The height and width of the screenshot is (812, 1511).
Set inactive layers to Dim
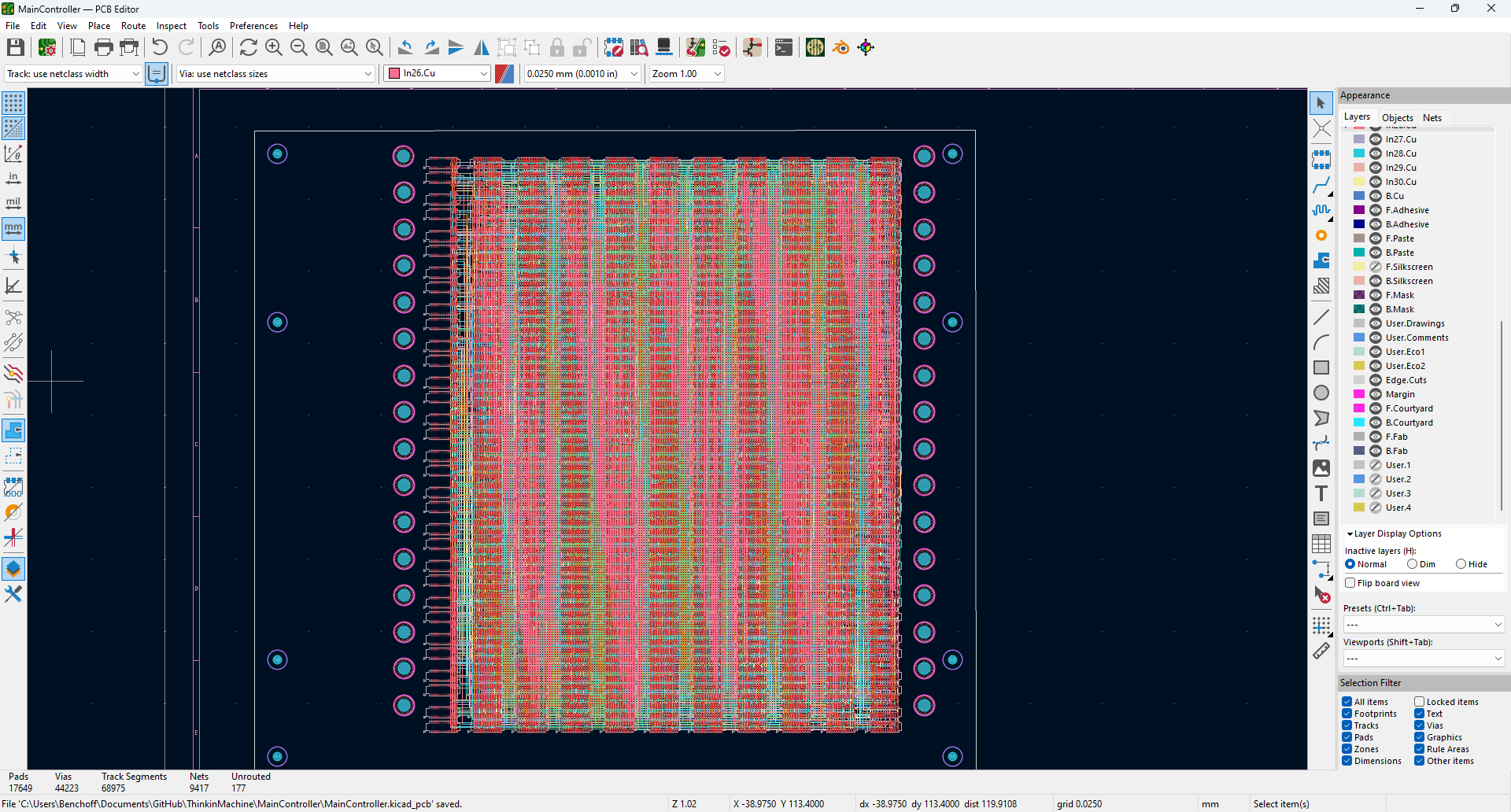(1413, 564)
